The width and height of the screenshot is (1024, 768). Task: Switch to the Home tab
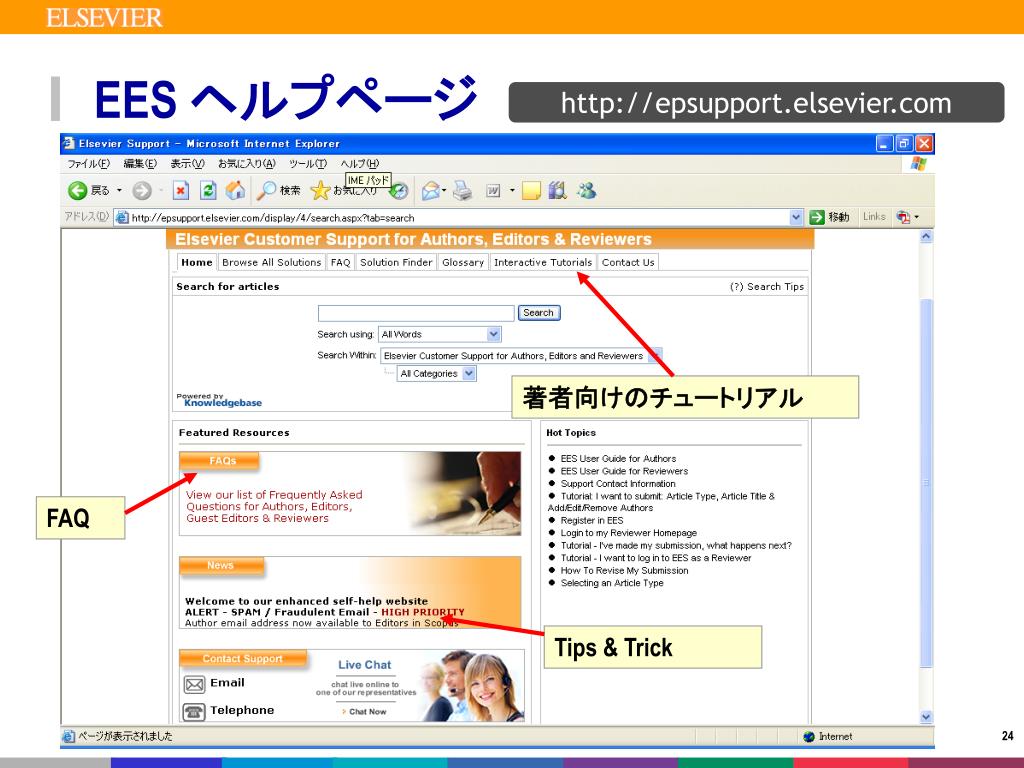(197, 263)
